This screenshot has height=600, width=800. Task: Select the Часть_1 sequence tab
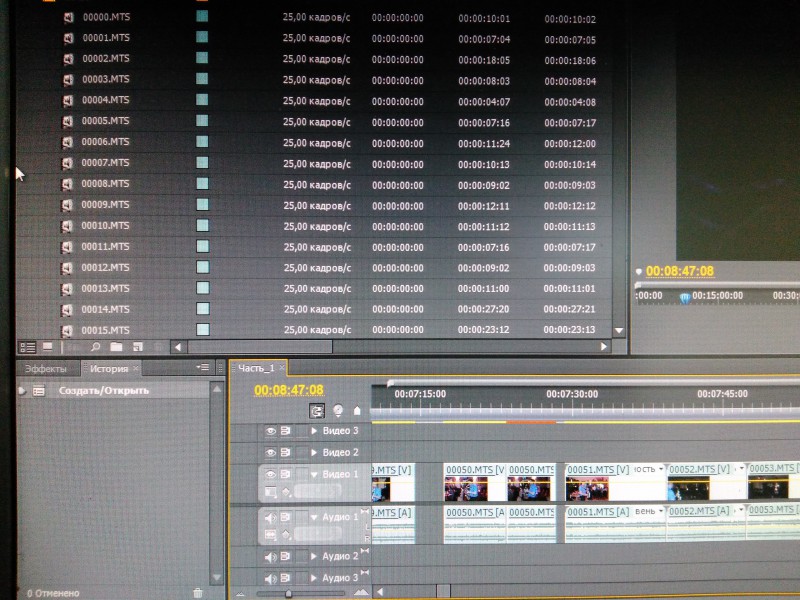click(x=256, y=368)
